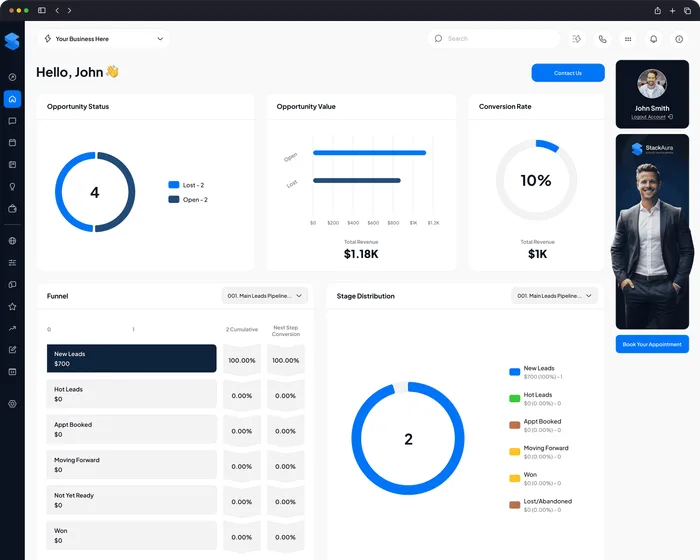Open the settings gear at the sidebar bottom
The height and width of the screenshot is (560, 700).
(12, 404)
